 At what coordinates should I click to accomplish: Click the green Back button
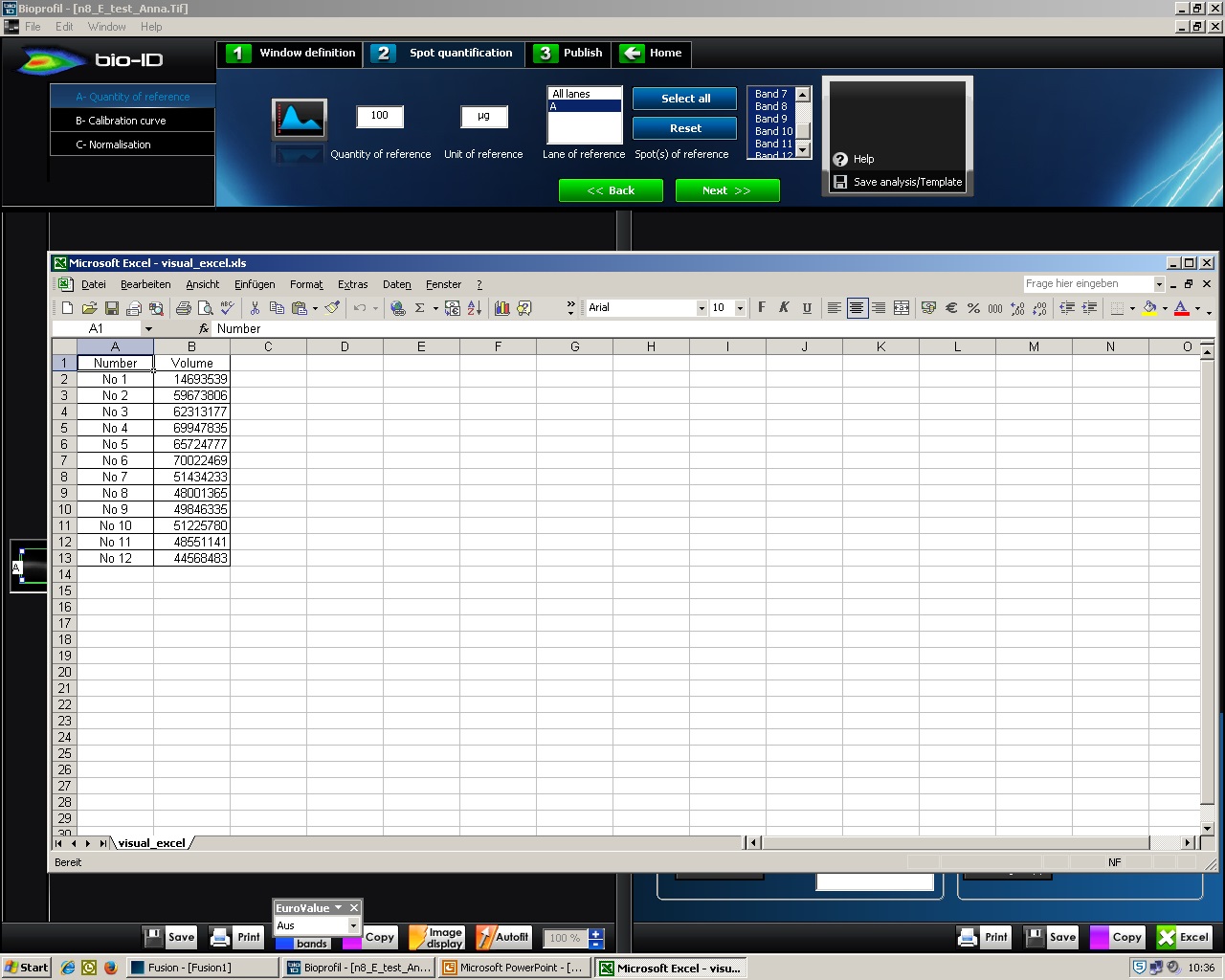611,190
